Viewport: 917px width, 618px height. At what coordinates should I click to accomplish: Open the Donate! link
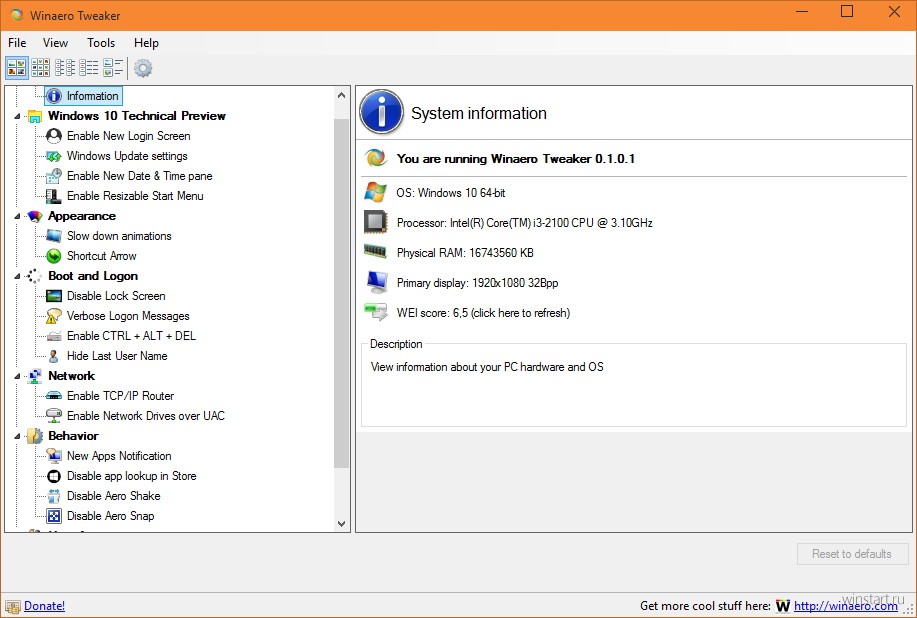pyautogui.click(x=44, y=606)
